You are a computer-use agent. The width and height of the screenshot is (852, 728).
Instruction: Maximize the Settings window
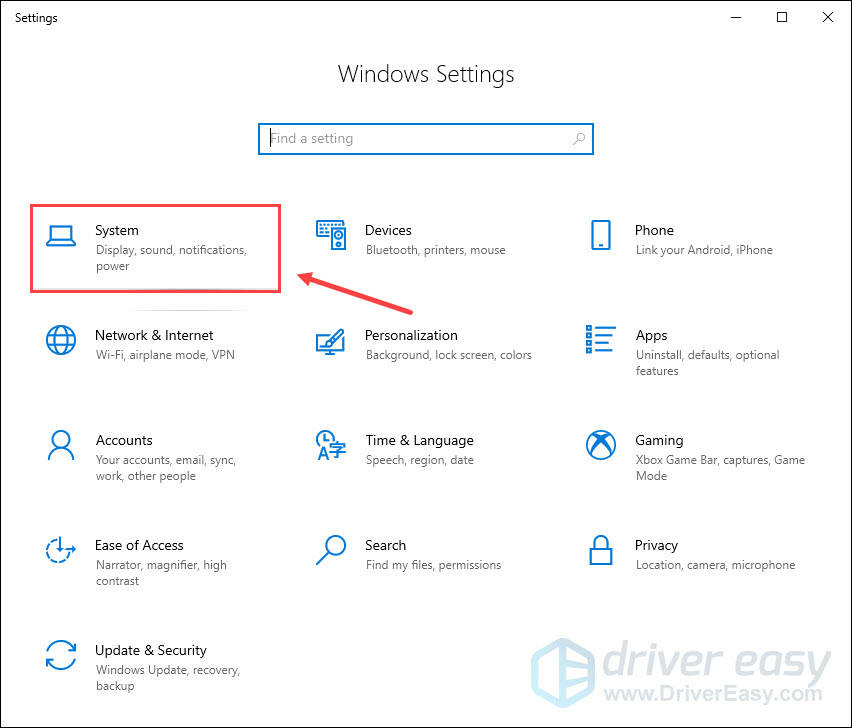point(782,17)
